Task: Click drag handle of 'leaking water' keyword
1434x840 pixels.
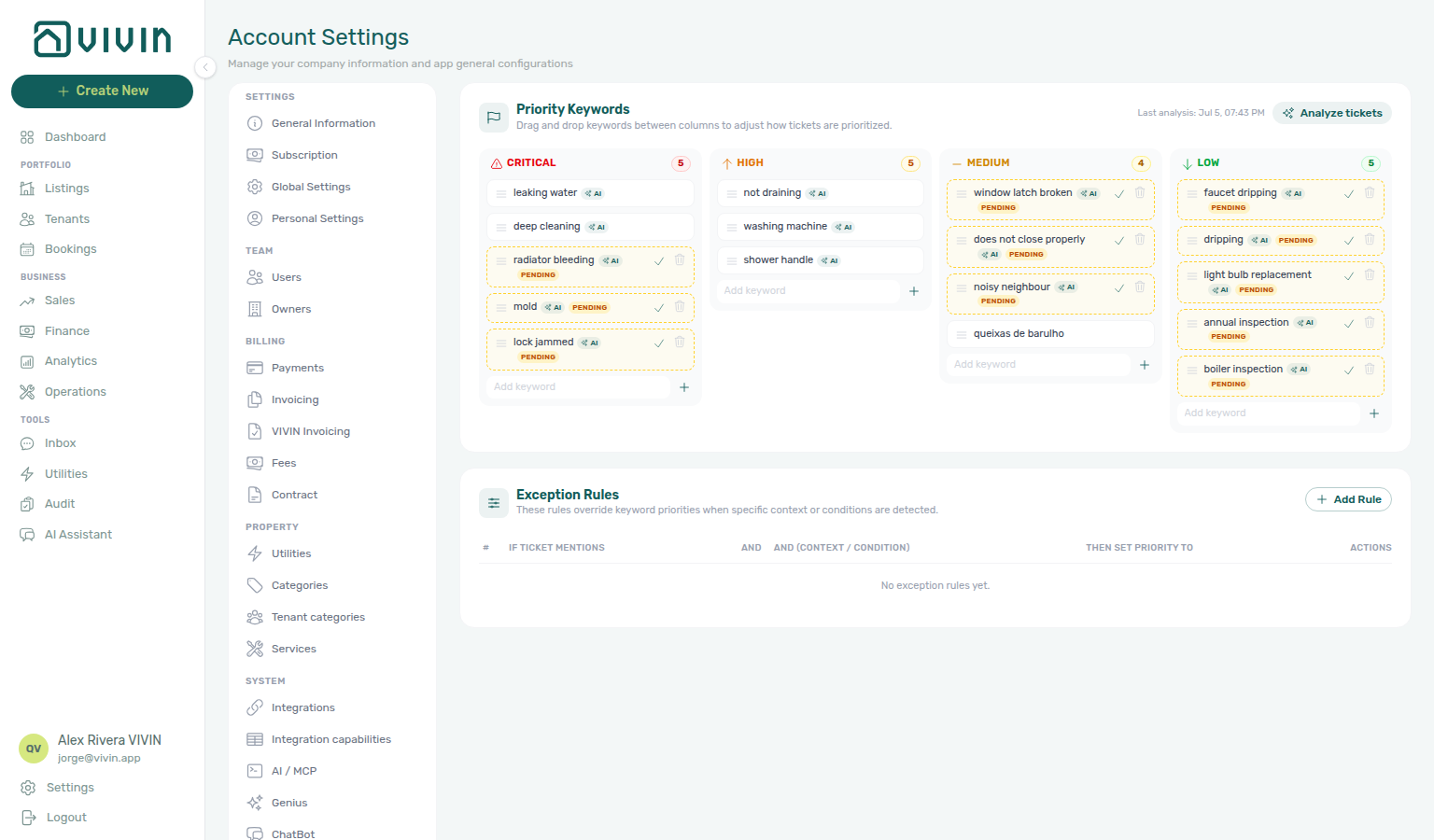Action: point(501,194)
